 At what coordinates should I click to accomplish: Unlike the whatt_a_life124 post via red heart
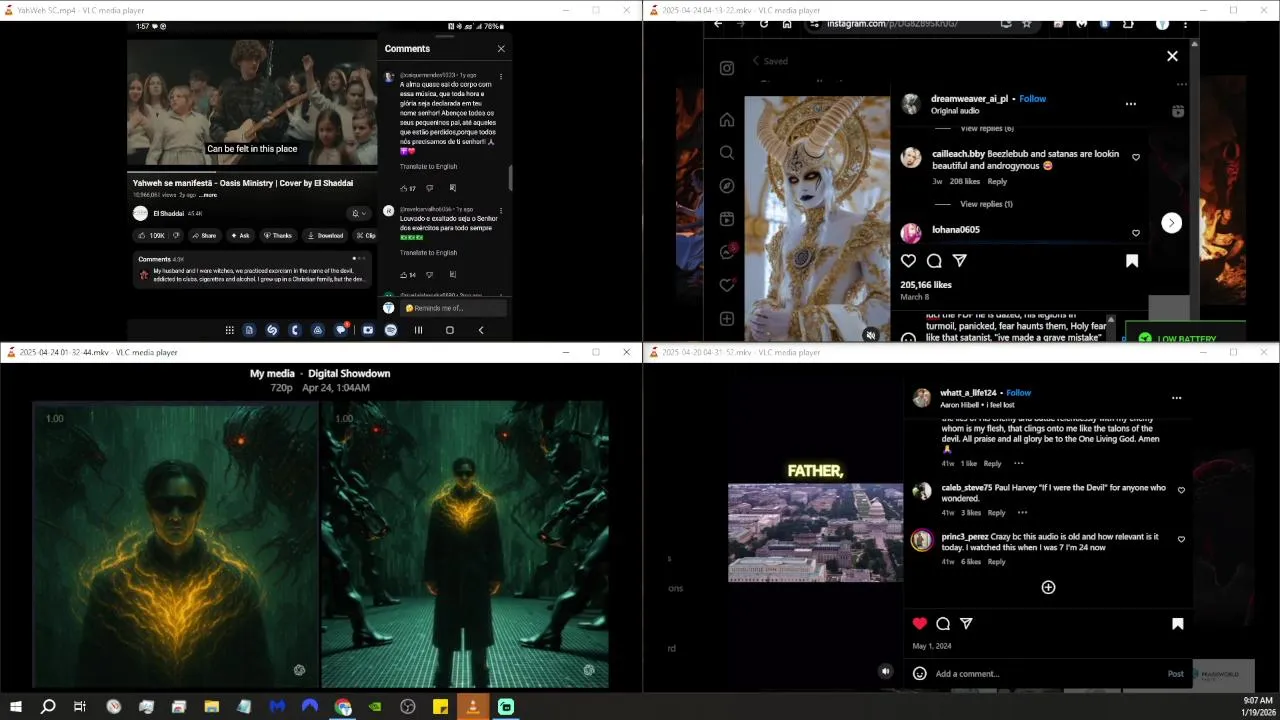920,623
